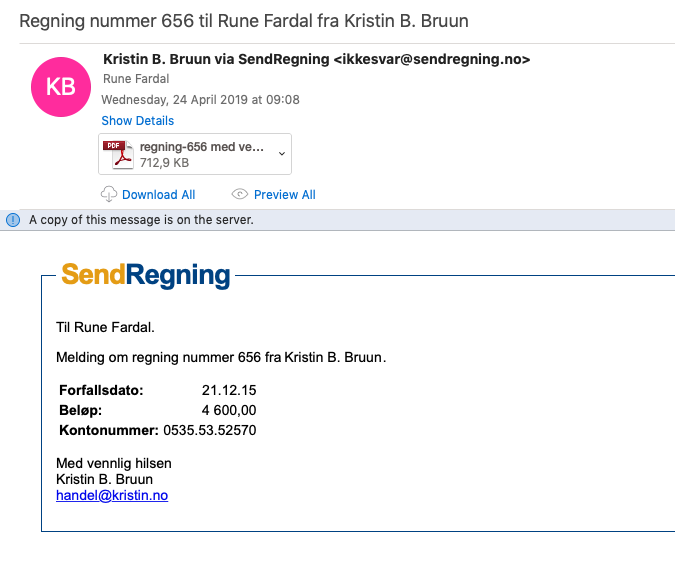Click the blue server info icon
The height and width of the screenshot is (563, 675).
13,220
